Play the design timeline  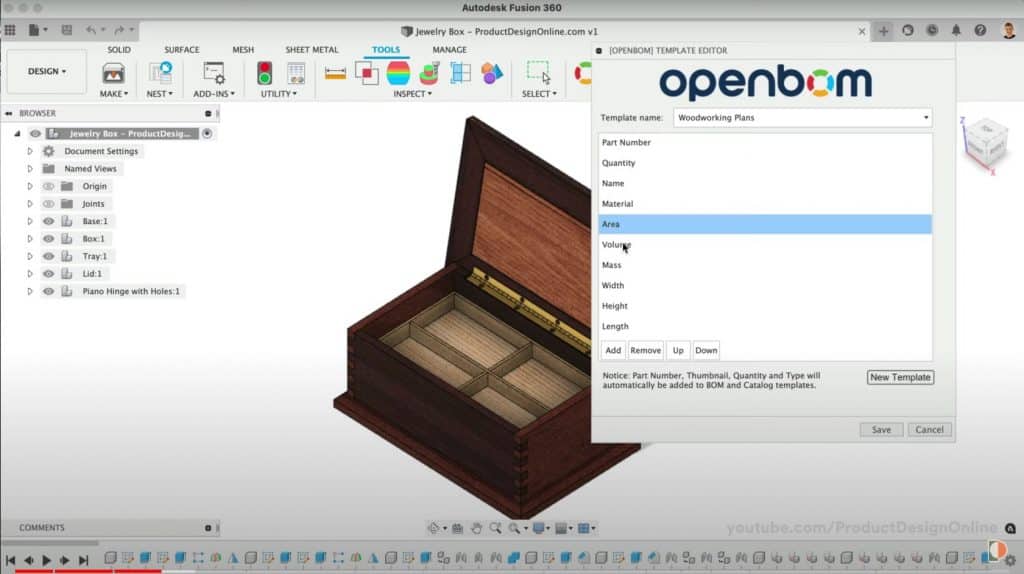click(x=46, y=560)
